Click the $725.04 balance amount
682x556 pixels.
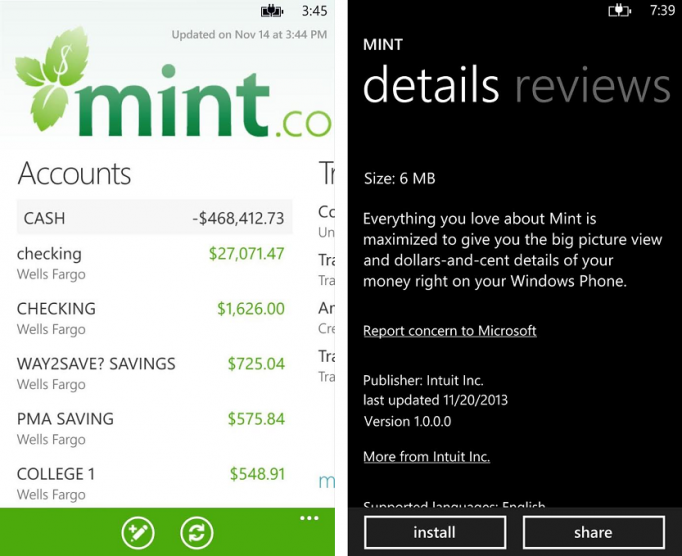(x=256, y=364)
